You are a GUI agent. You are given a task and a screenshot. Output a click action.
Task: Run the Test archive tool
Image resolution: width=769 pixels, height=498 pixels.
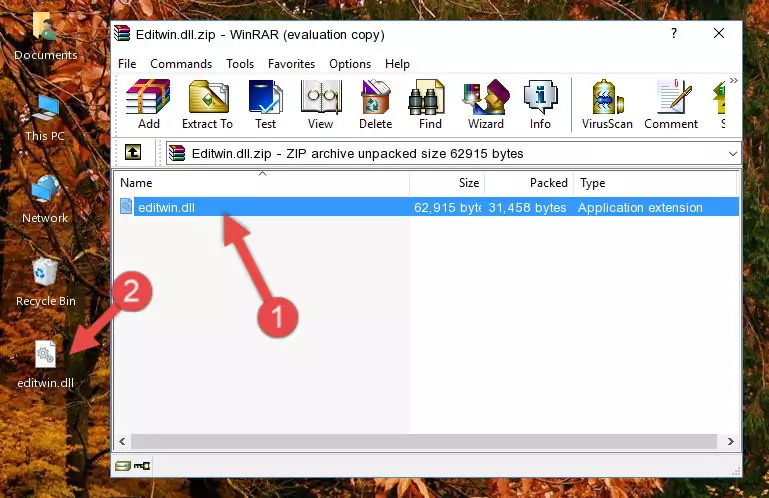pyautogui.click(x=265, y=104)
